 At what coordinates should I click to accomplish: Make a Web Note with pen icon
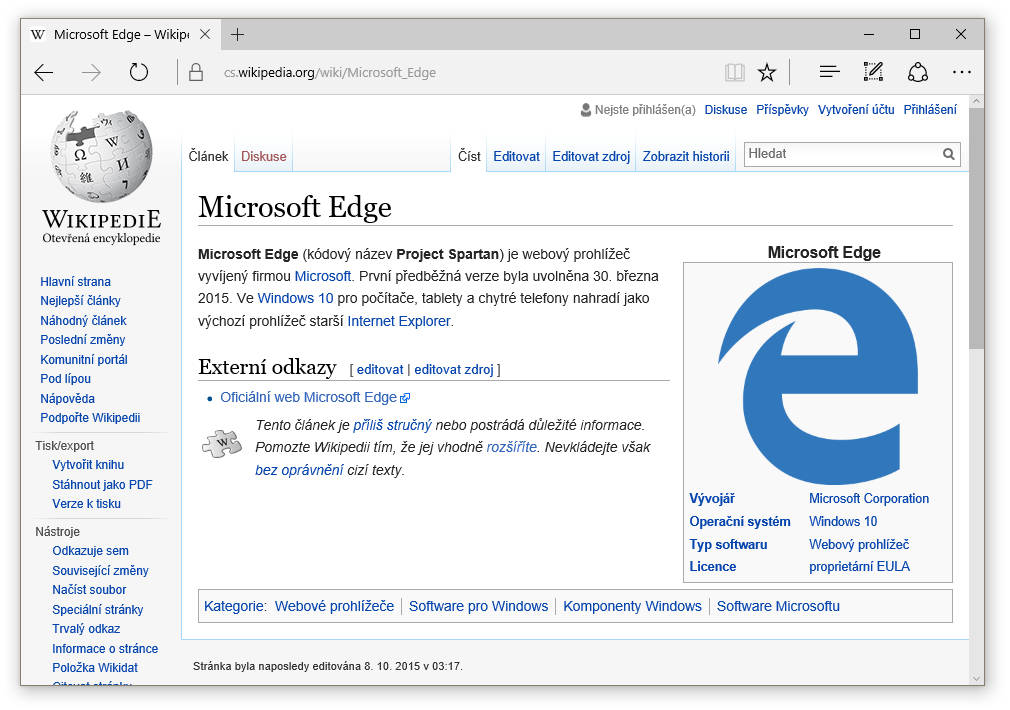[x=873, y=72]
